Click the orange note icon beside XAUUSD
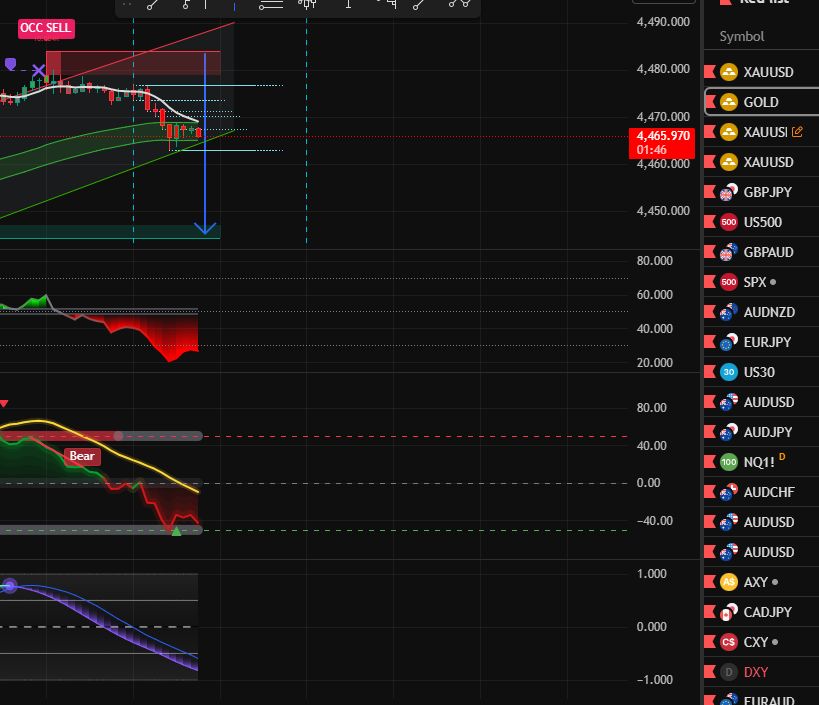Screen dimensions: 819x705 coord(797,132)
